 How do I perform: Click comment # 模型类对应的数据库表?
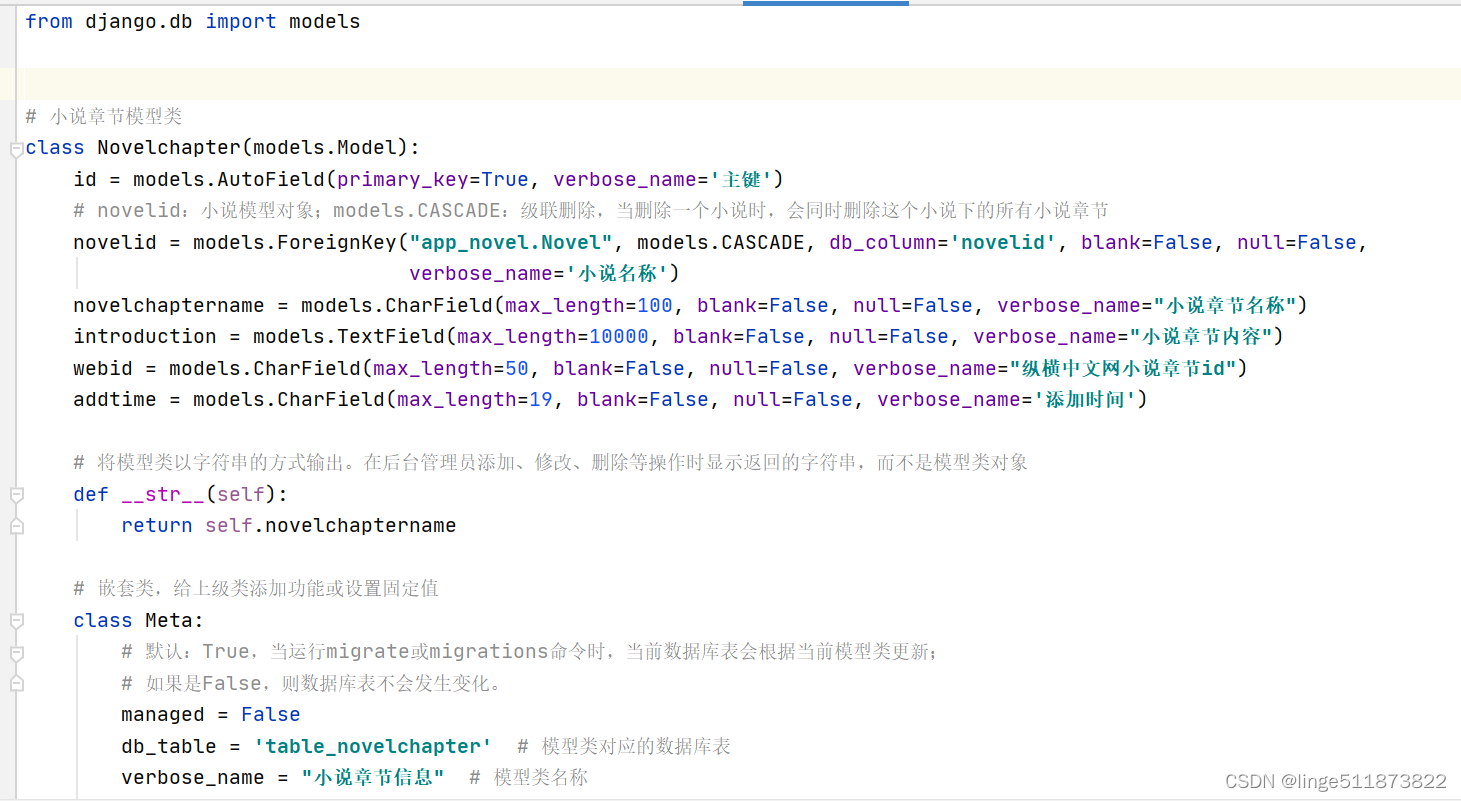tap(624, 746)
